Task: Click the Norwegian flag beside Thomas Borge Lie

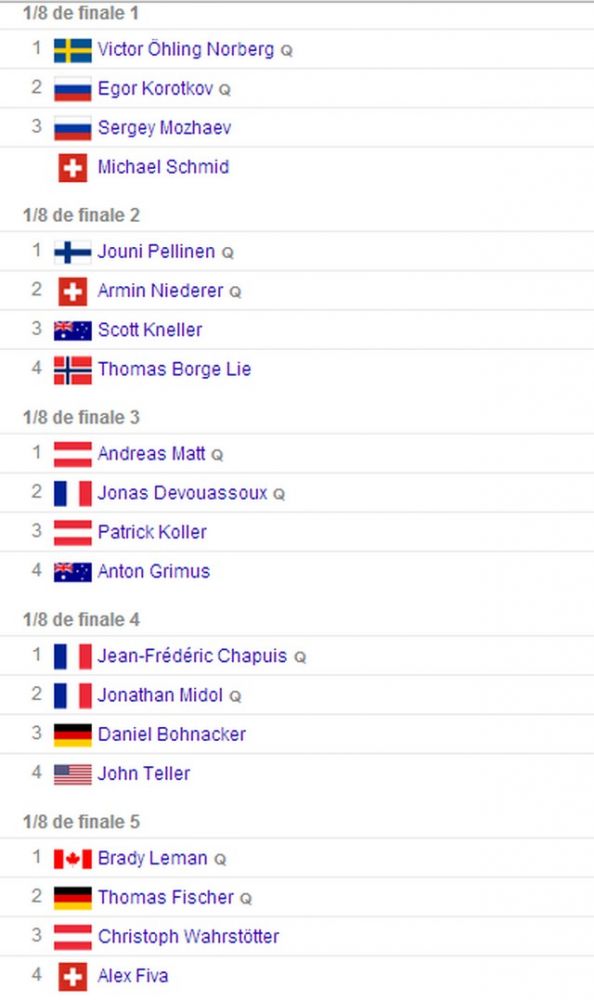Action: pos(73,370)
